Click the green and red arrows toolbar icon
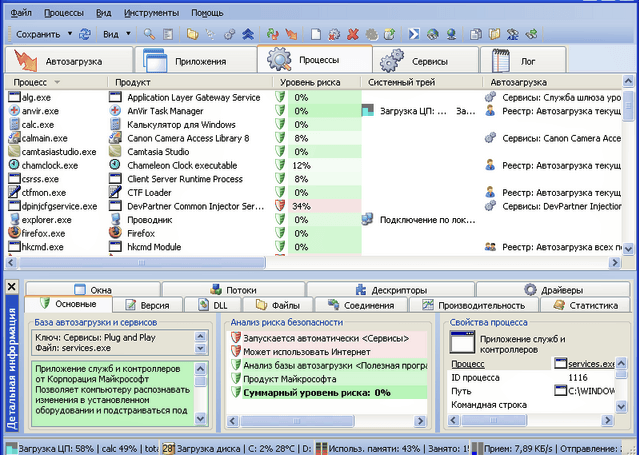The image size is (639, 455). tap(272, 34)
